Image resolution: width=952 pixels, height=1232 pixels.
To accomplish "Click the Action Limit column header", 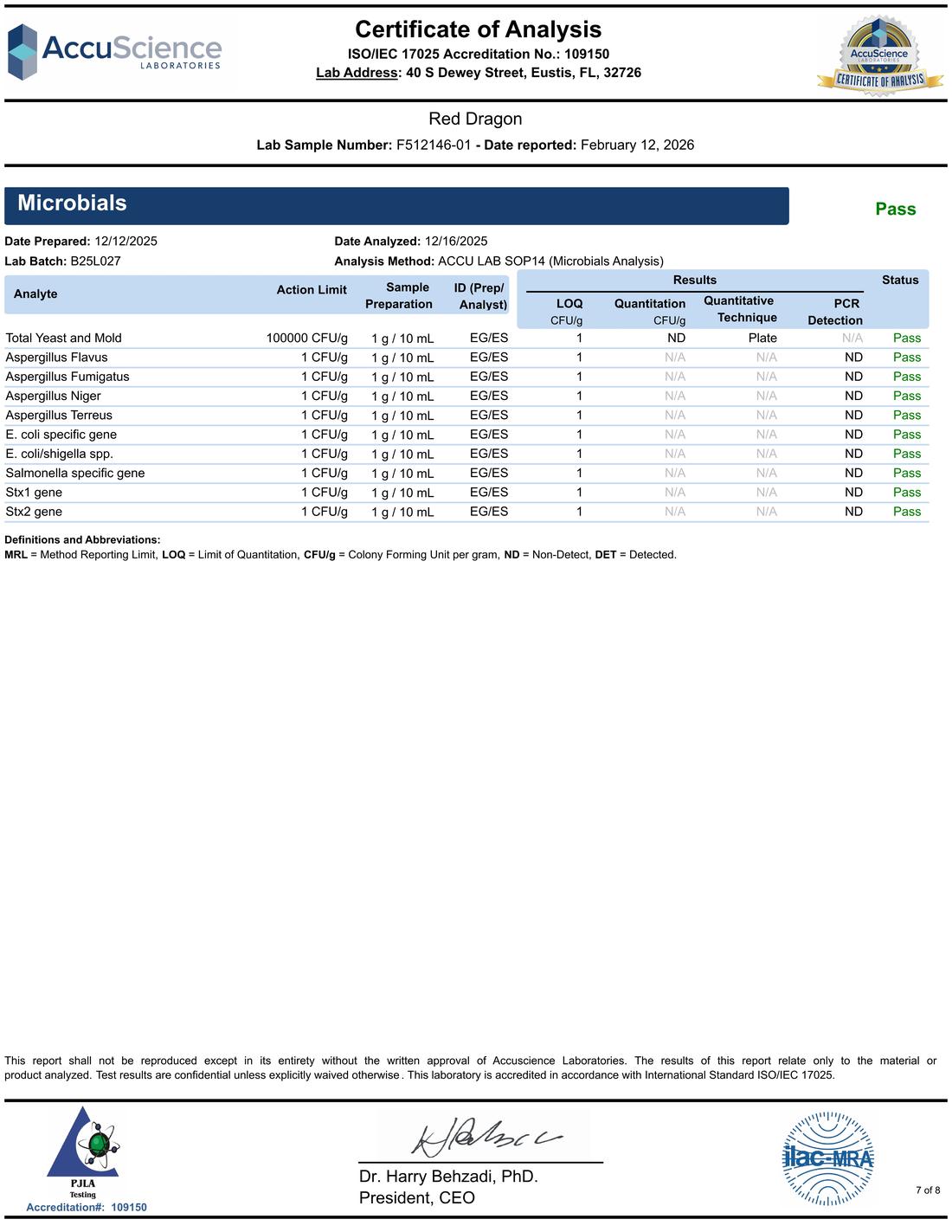I will point(312,290).
